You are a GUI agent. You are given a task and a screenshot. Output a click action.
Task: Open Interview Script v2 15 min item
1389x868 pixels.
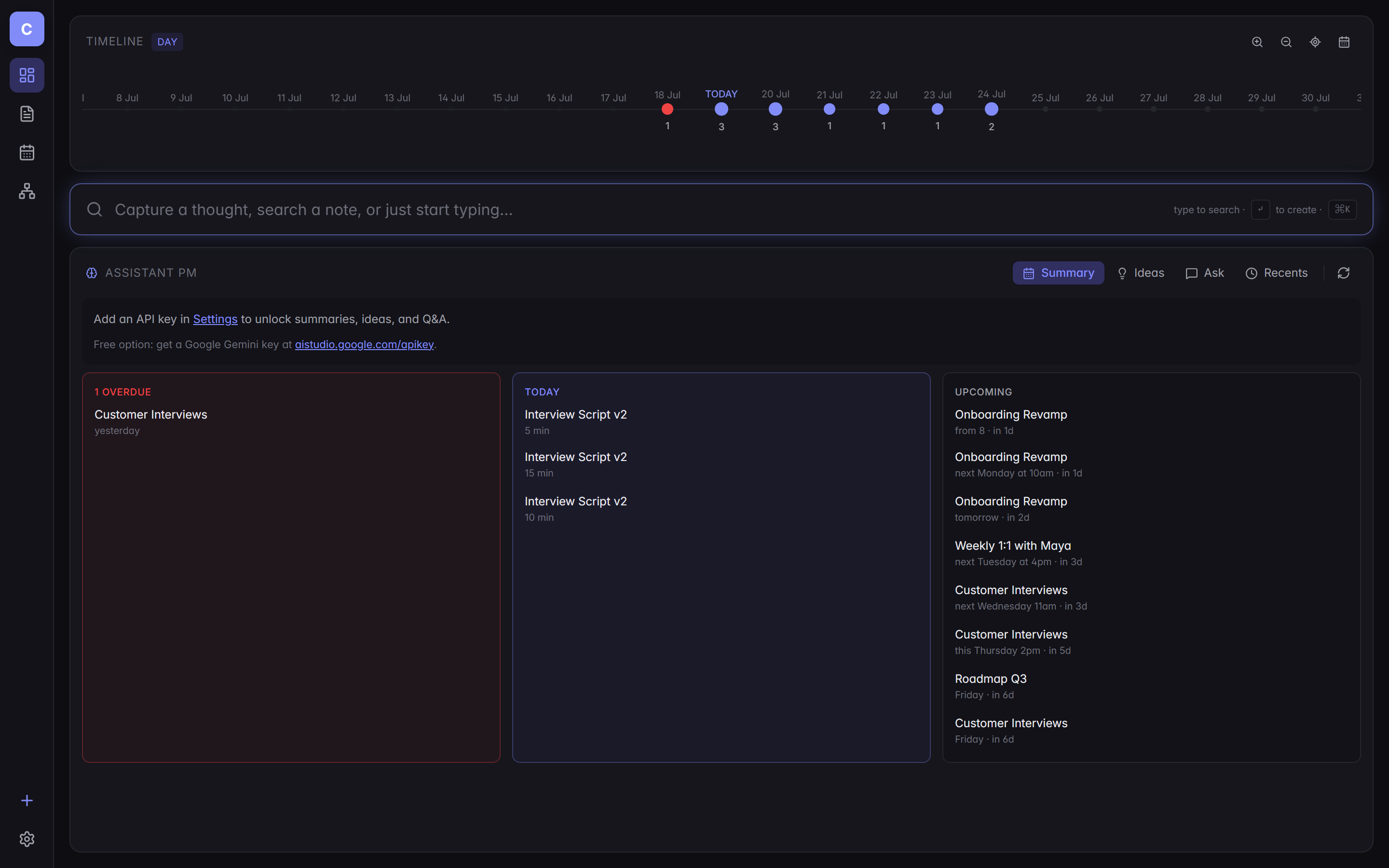(721, 464)
